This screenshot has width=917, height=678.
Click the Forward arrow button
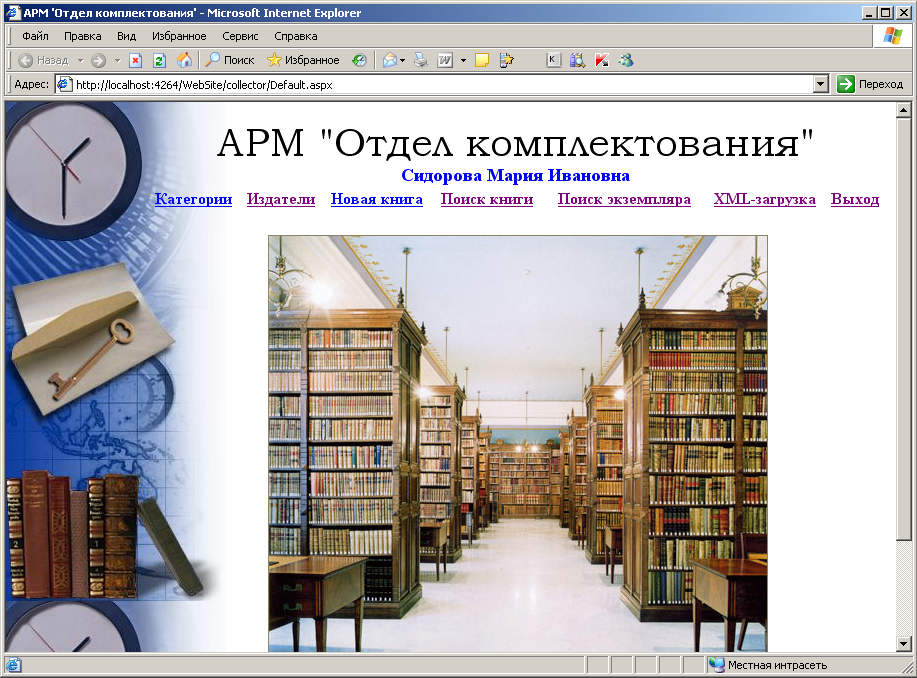(x=99, y=60)
